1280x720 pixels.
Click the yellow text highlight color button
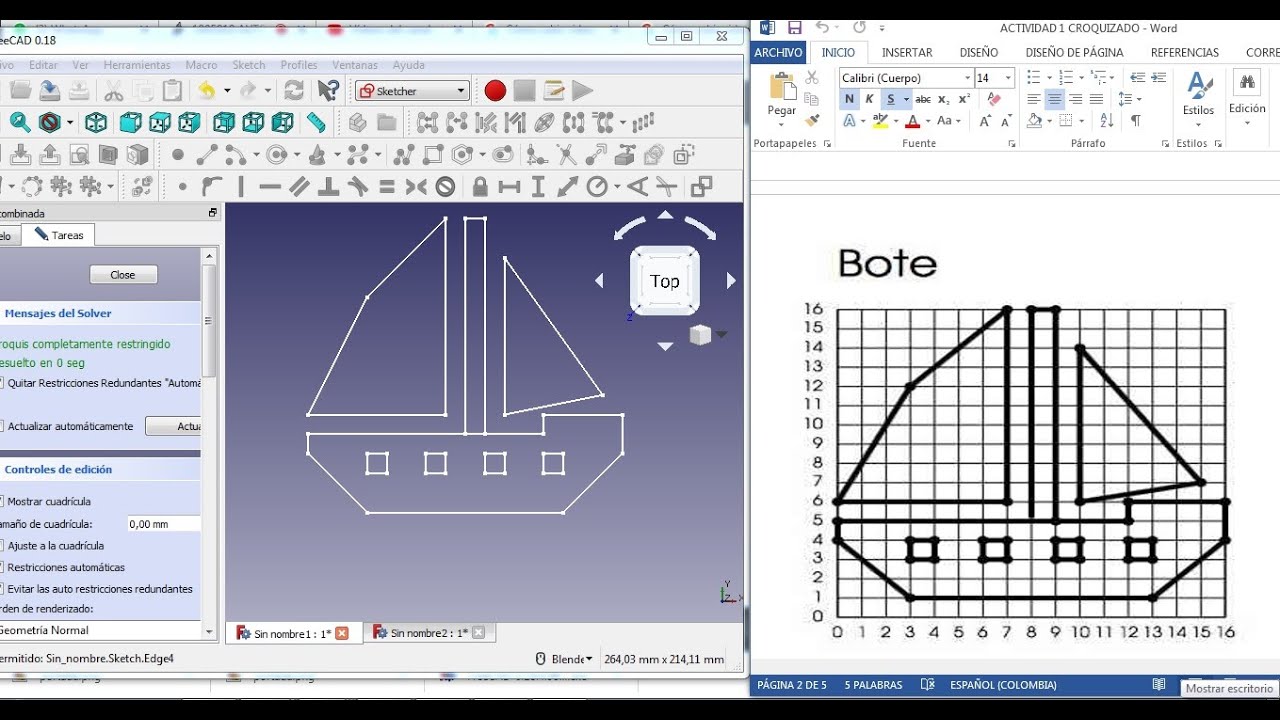pos(880,120)
